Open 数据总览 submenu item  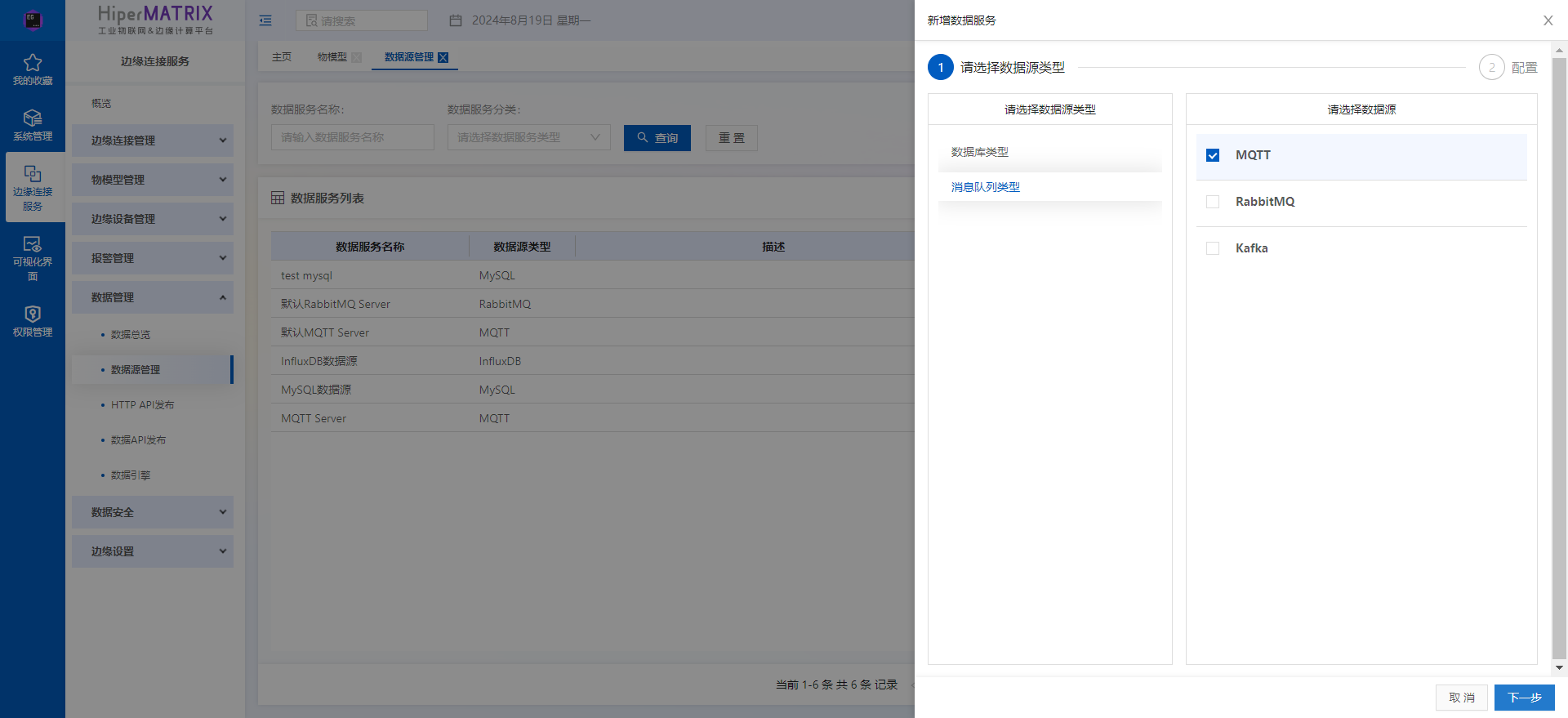tap(131, 335)
